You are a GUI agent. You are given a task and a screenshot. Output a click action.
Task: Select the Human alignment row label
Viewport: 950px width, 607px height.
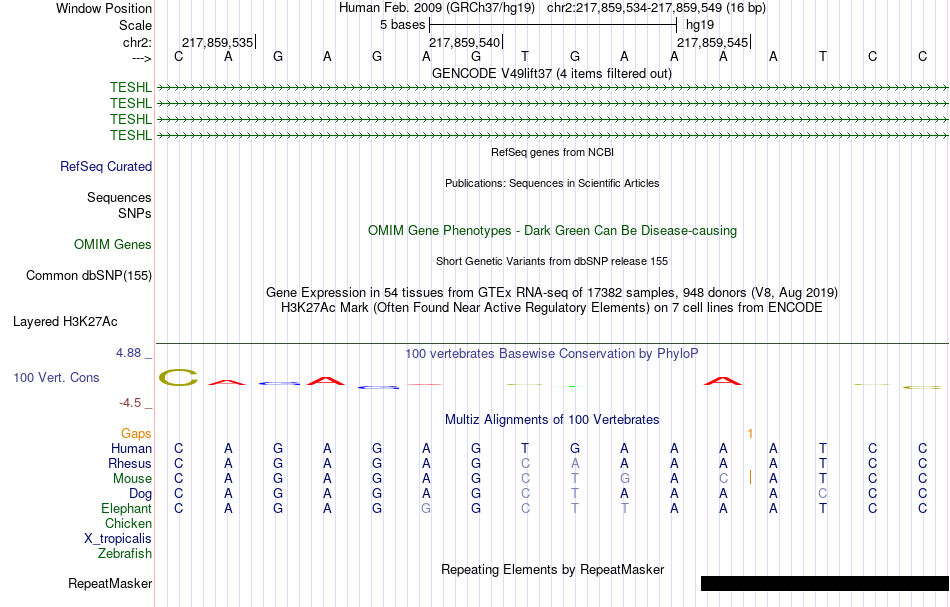point(131,448)
